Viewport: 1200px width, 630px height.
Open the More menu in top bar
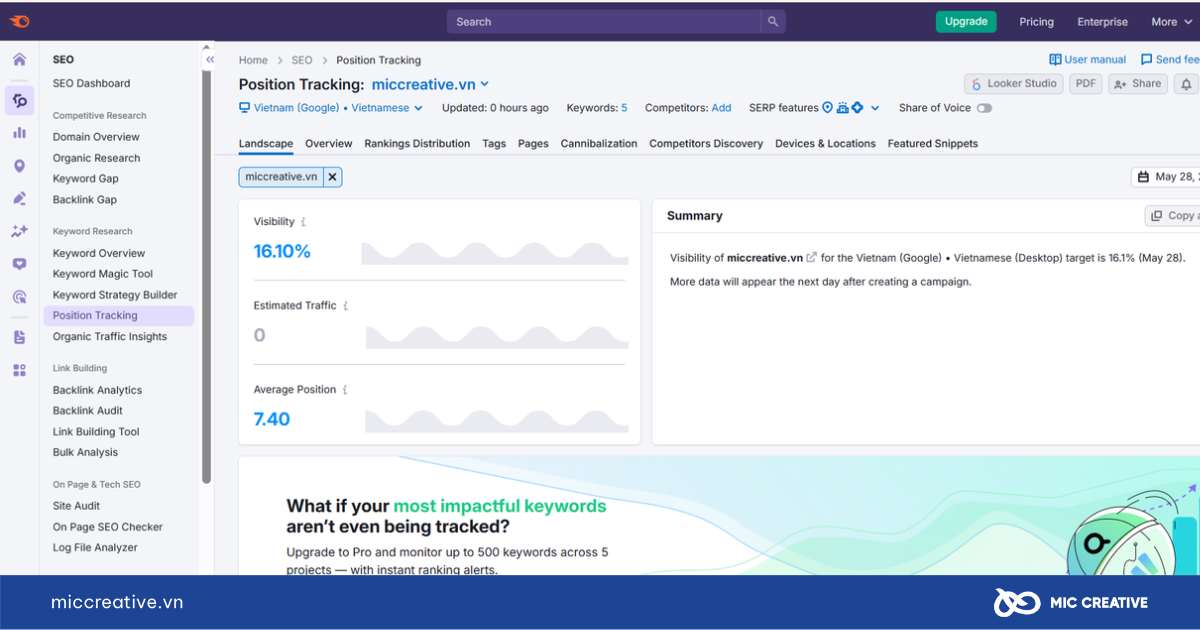[1170, 22]
